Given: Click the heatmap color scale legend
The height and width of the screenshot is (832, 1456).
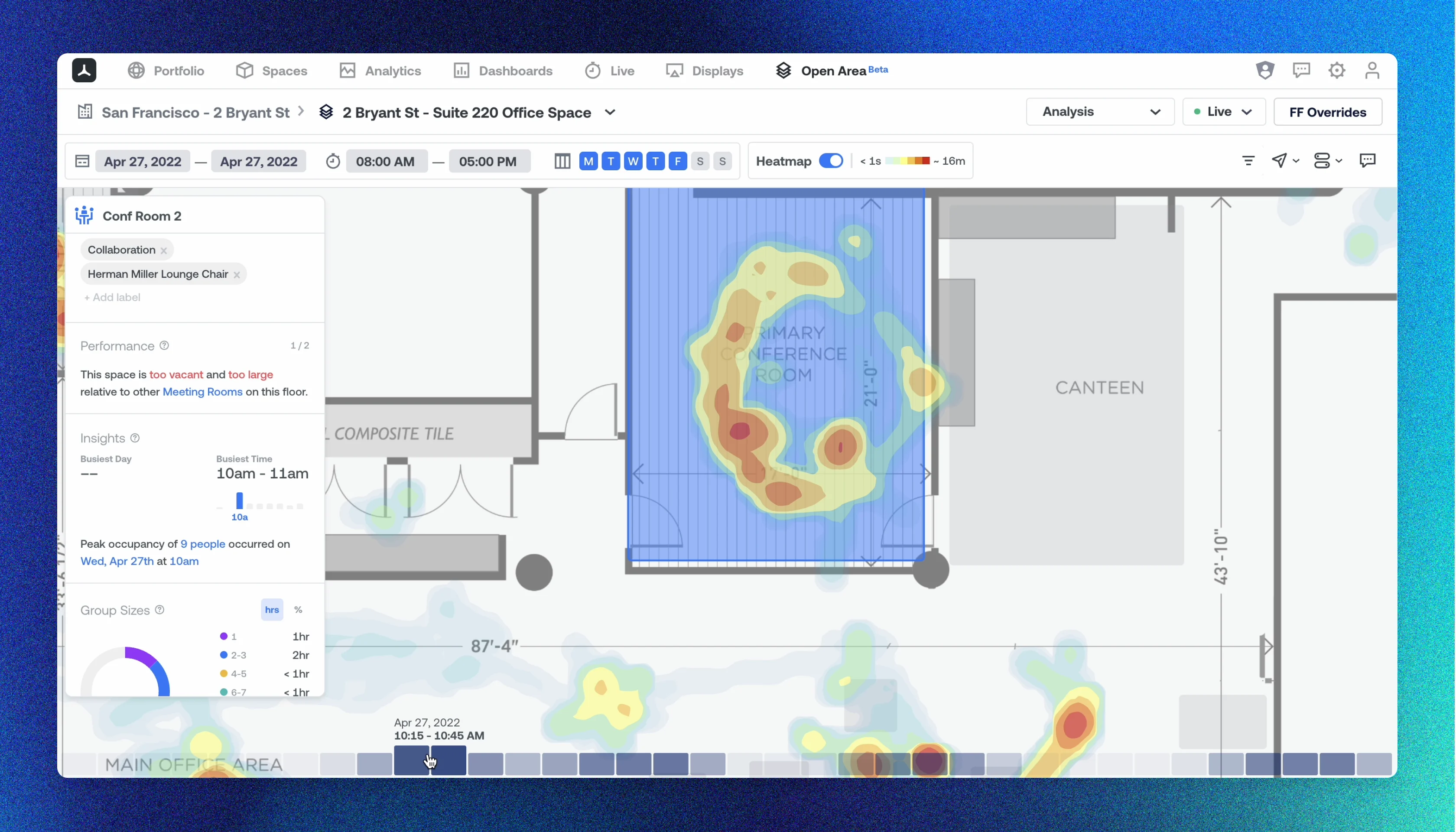Looking at the screenshot, I should [x=907, y=161].
